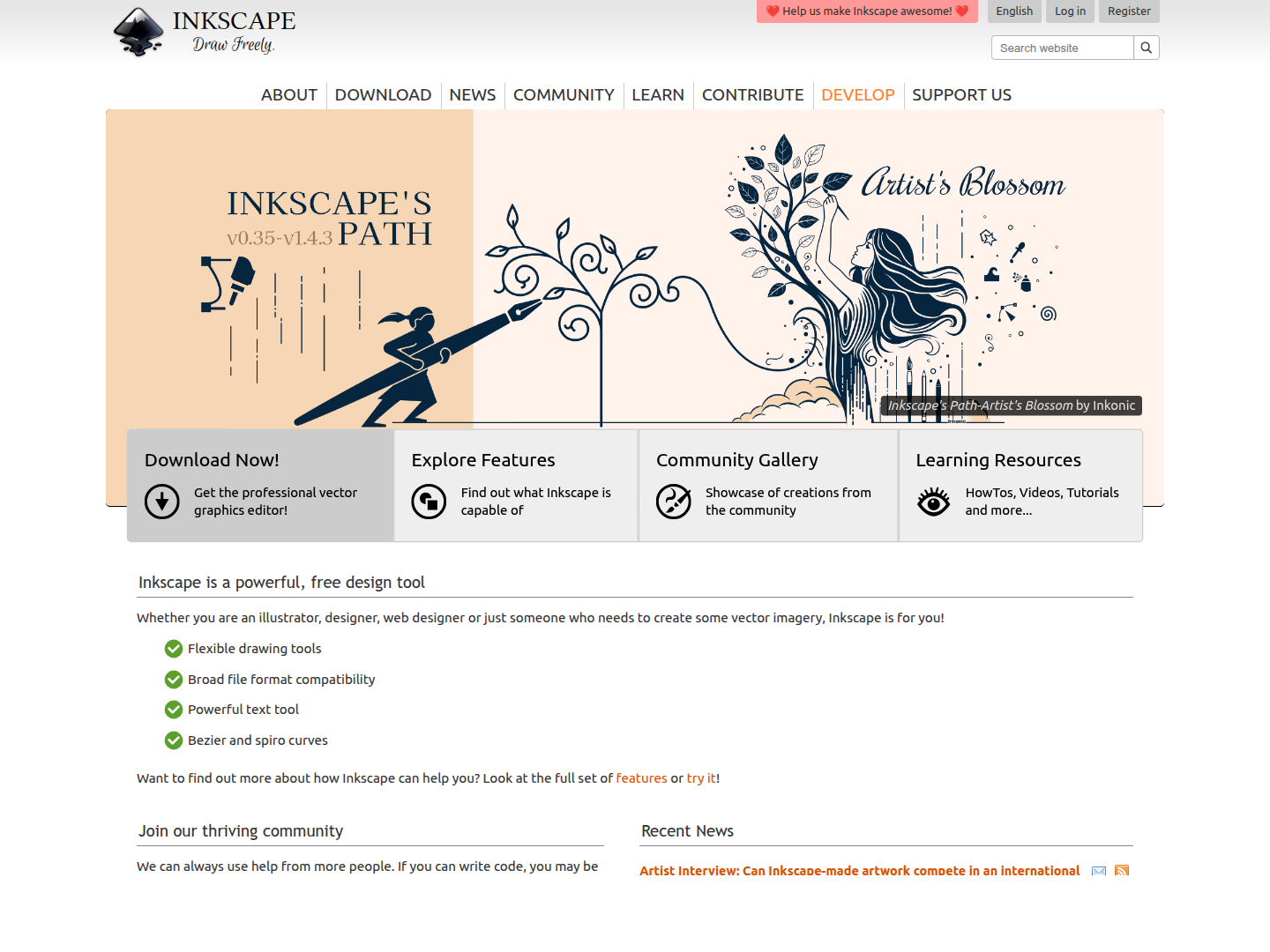Open the SUPPORT US page
This screenshot has height=952, width=1270.
[x=961, y=95]
